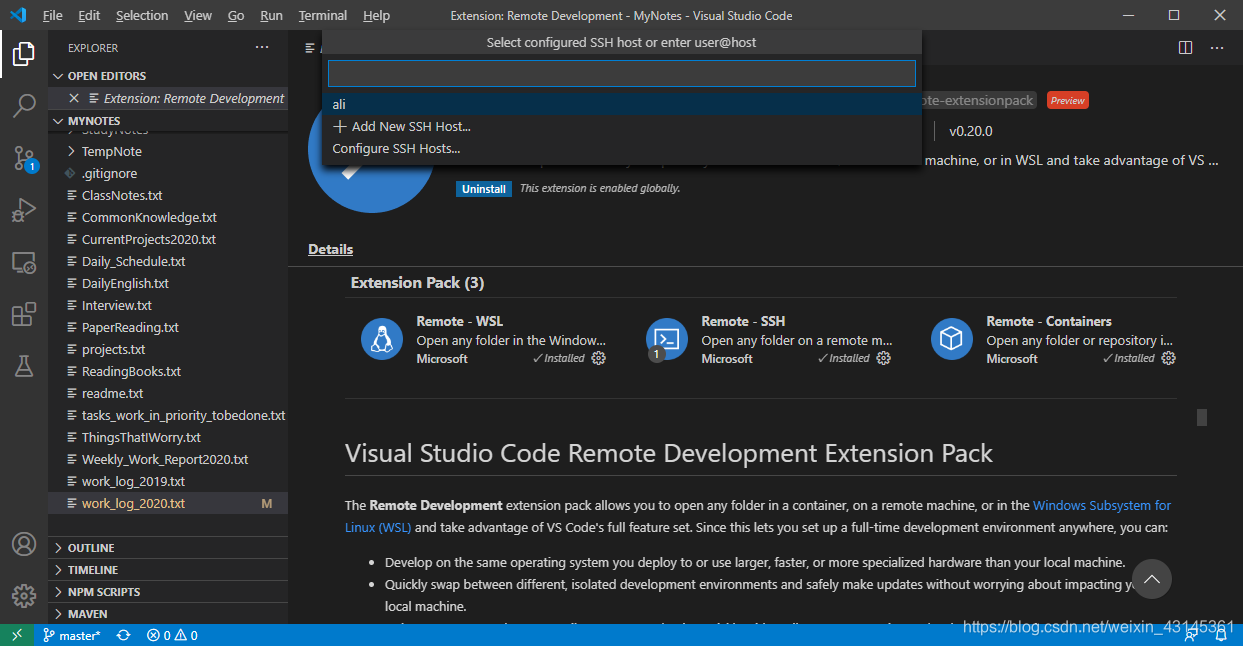
Task: Open the File menu
Action: click(52, 15)
